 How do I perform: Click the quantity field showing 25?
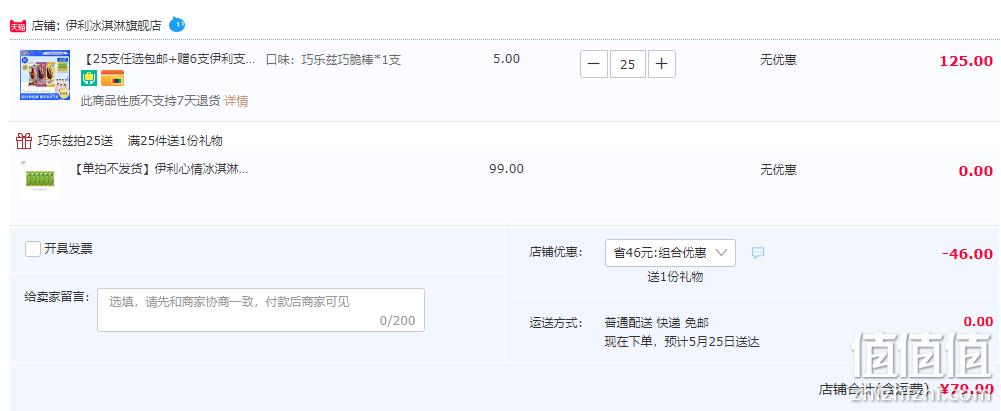coord(628,64)
